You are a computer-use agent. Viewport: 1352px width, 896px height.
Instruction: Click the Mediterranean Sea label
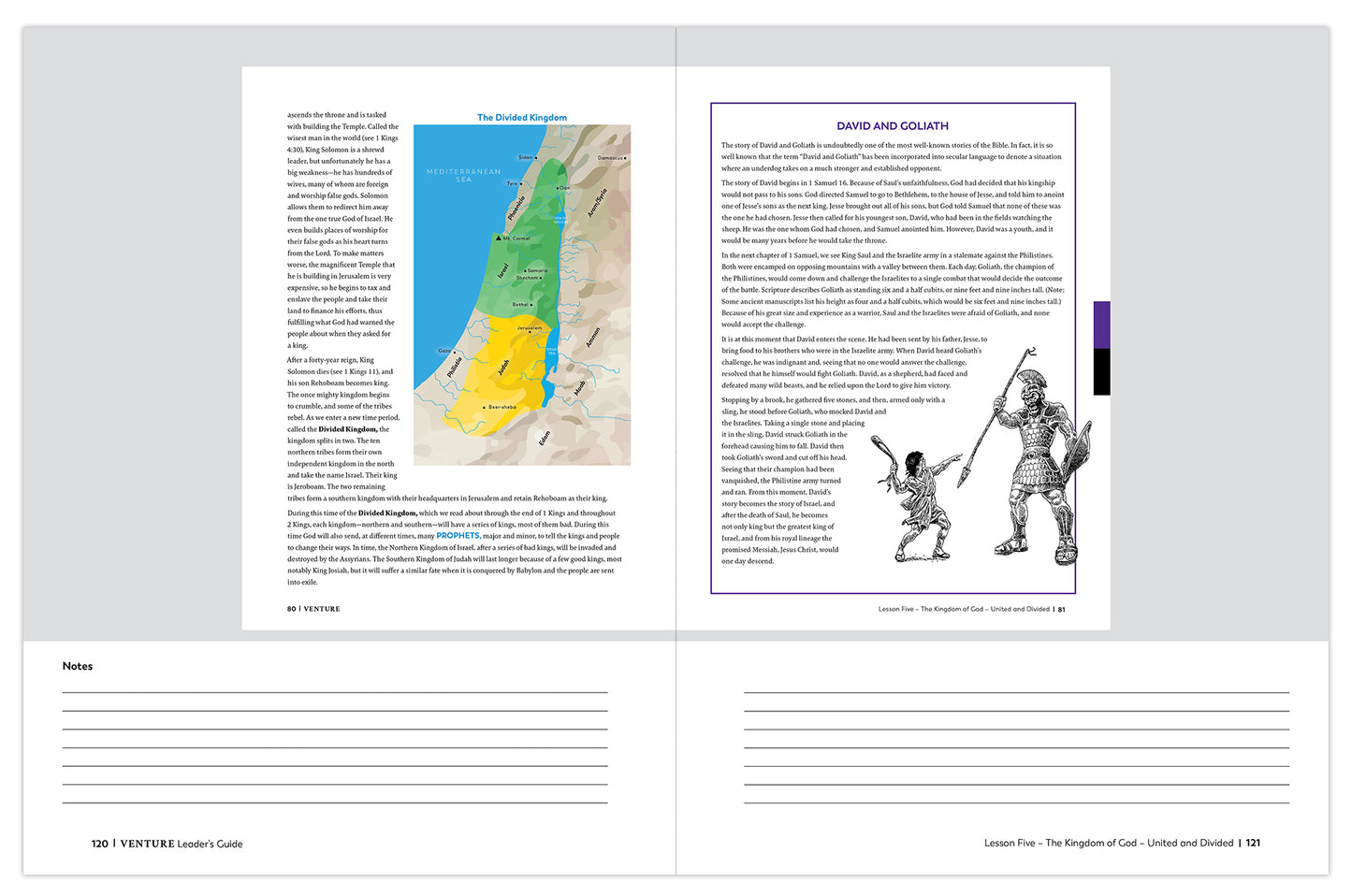pyautogui.click(x=463, y=175)
